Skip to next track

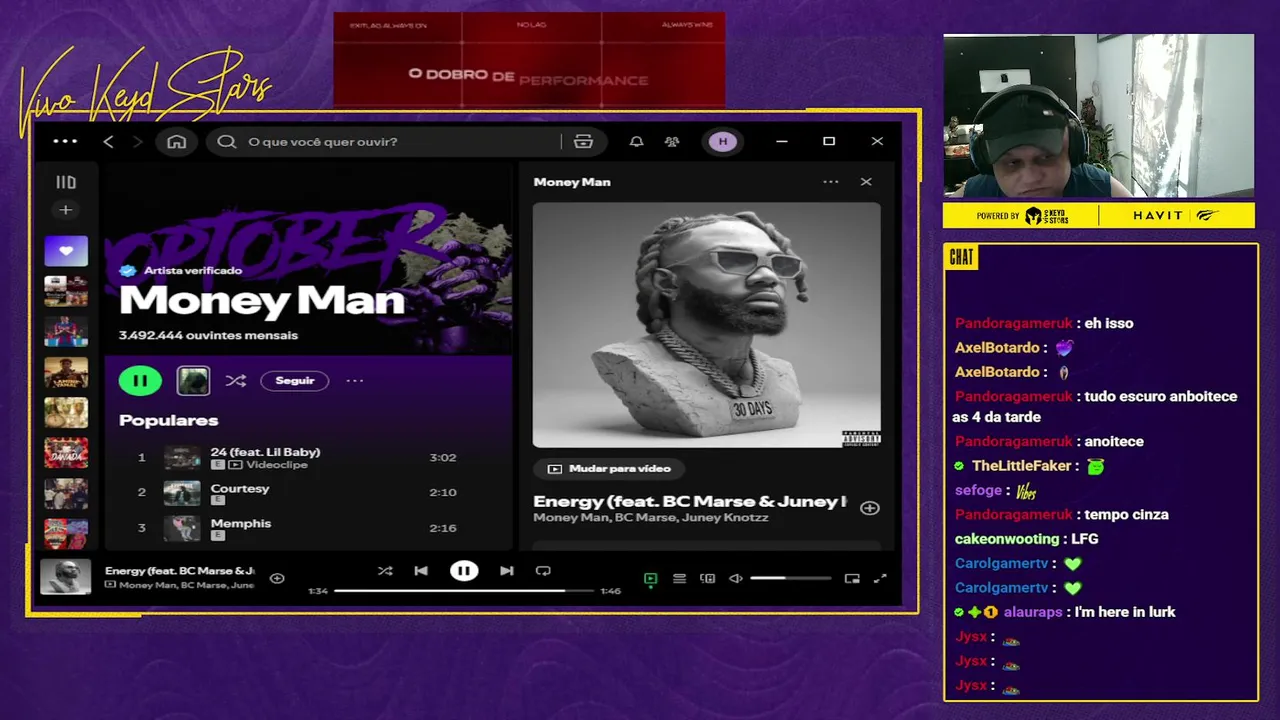pyautogui.click(x=507, y=571)
